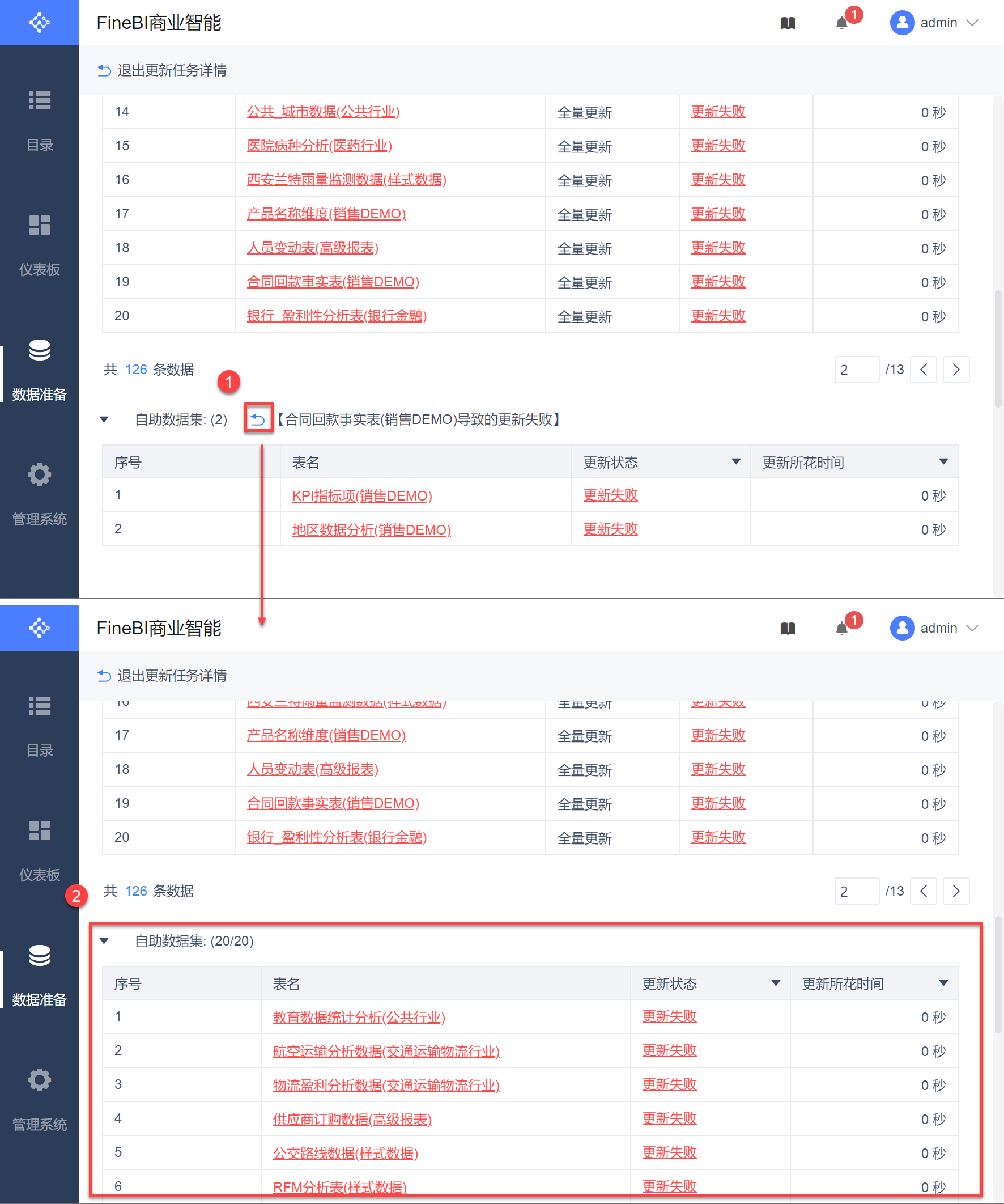Open notification bell in upper screenshot
1004x1204 pixels.
click(x=841, y=23)
